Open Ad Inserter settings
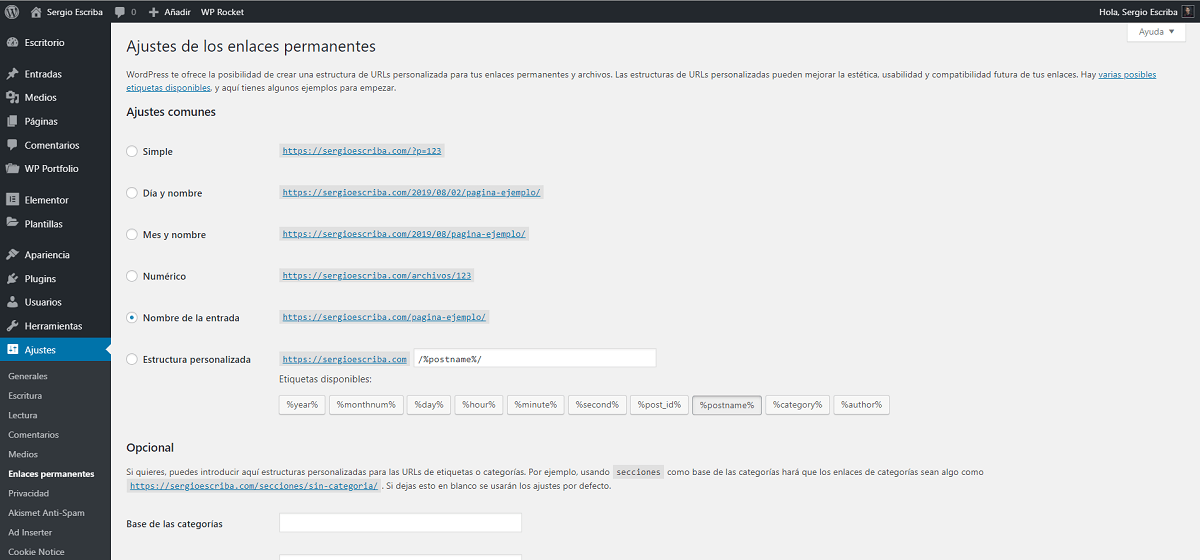 click(30, 533)
